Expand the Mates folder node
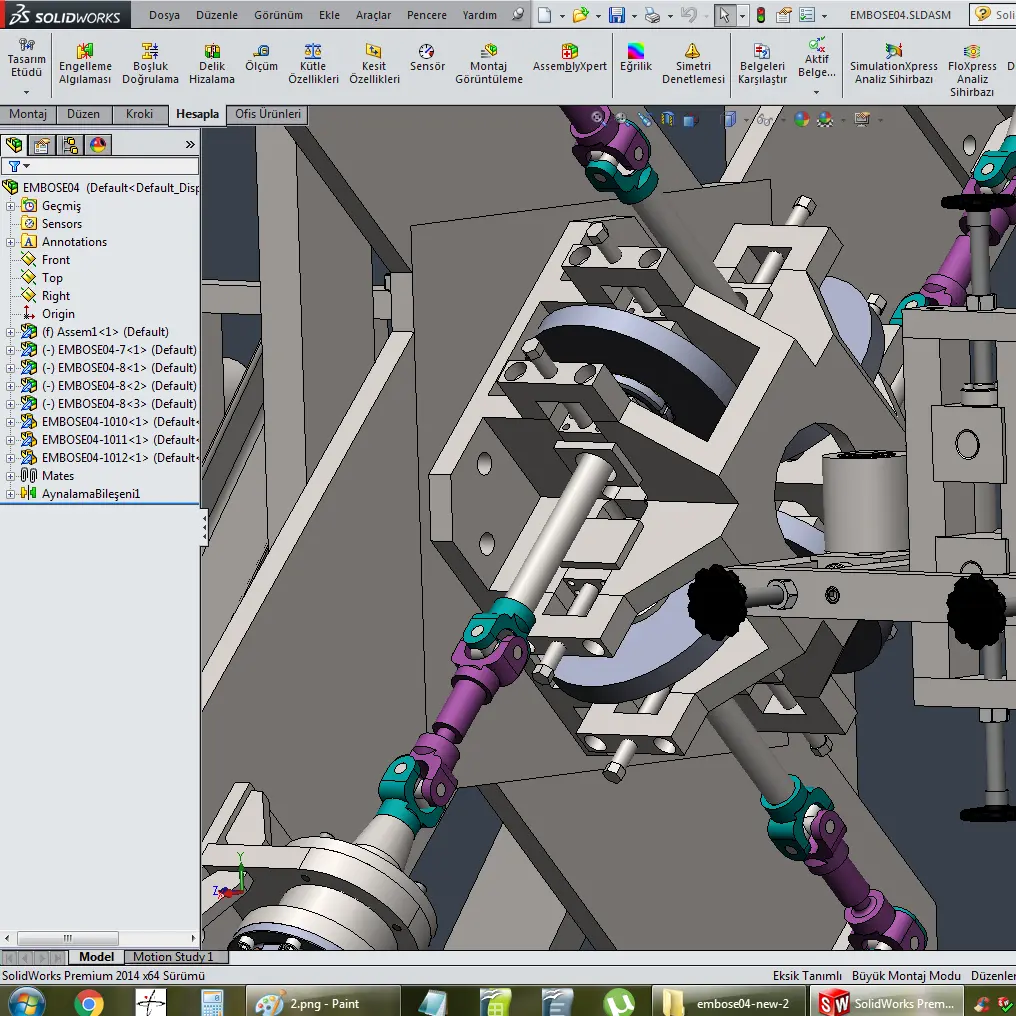The image size is (1016, 1016). [10, 476]
